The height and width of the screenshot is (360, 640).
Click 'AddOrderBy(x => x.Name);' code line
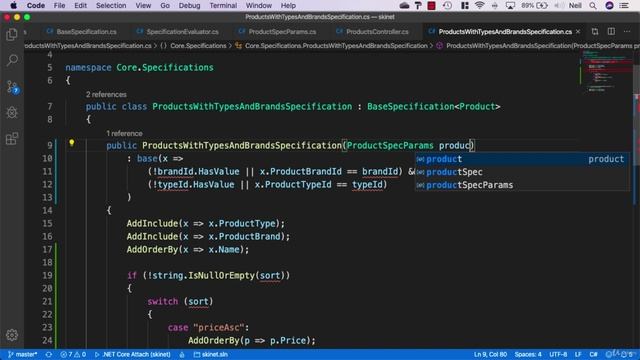[x=187, y=249]
